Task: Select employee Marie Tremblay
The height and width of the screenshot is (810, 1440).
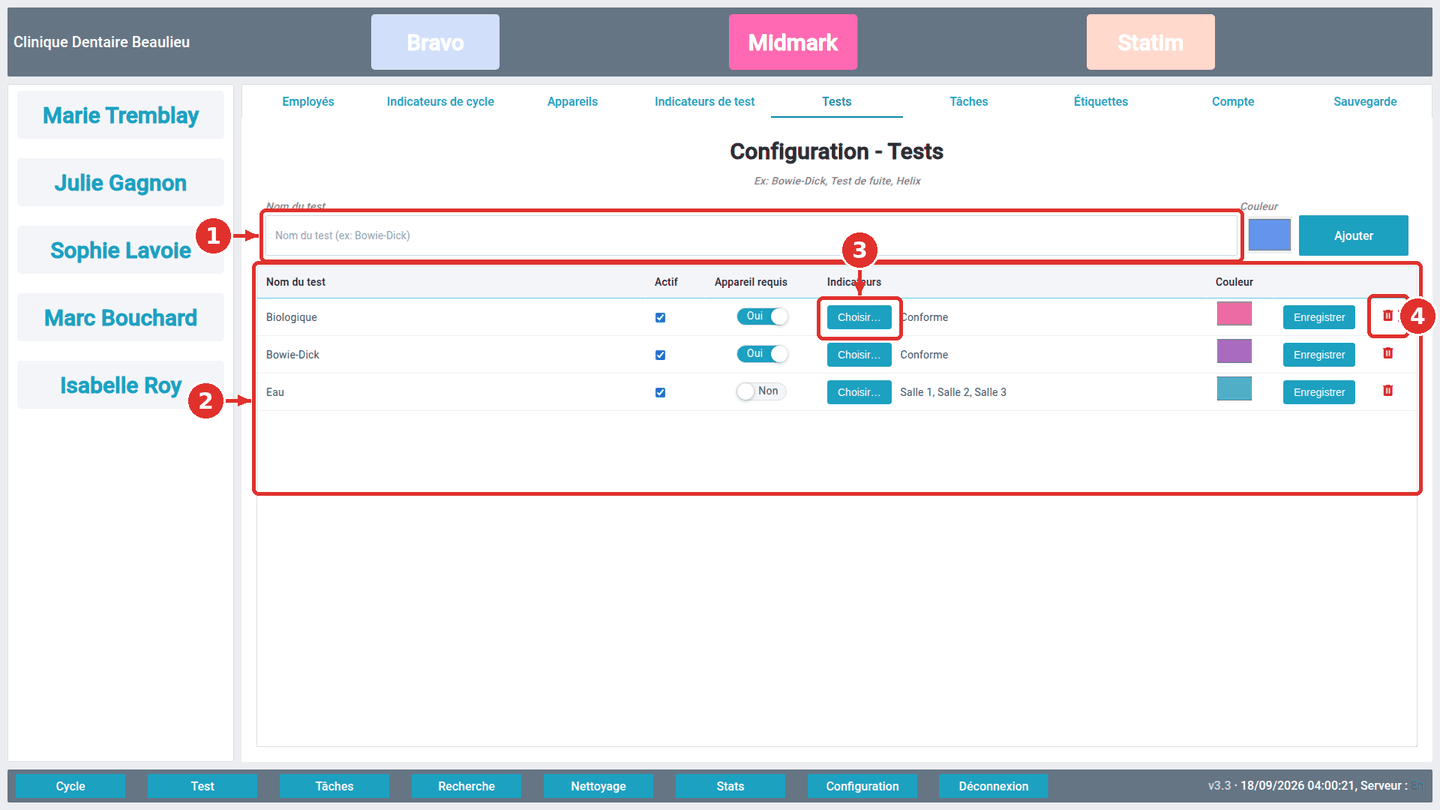Action: [121, 115]
